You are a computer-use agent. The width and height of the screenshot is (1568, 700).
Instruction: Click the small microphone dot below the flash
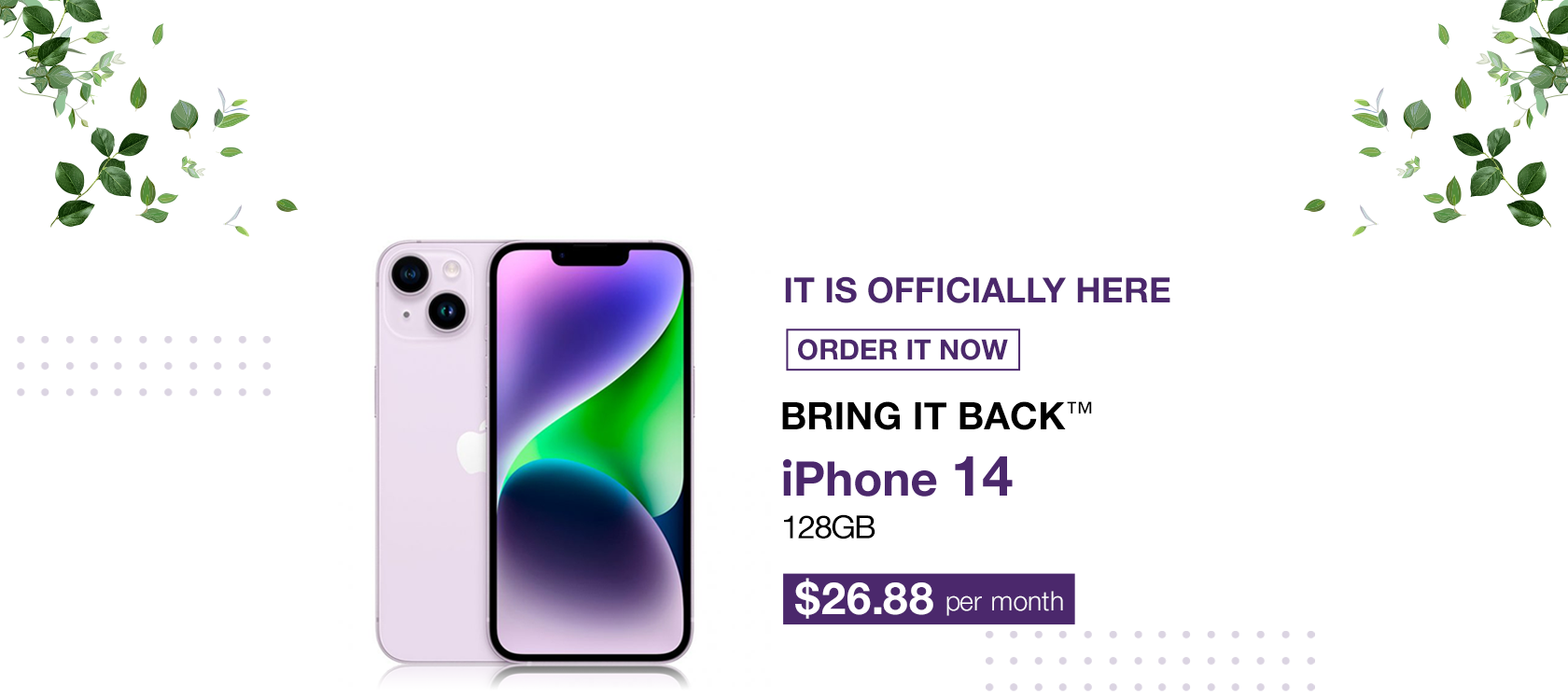tap(406, 315)
